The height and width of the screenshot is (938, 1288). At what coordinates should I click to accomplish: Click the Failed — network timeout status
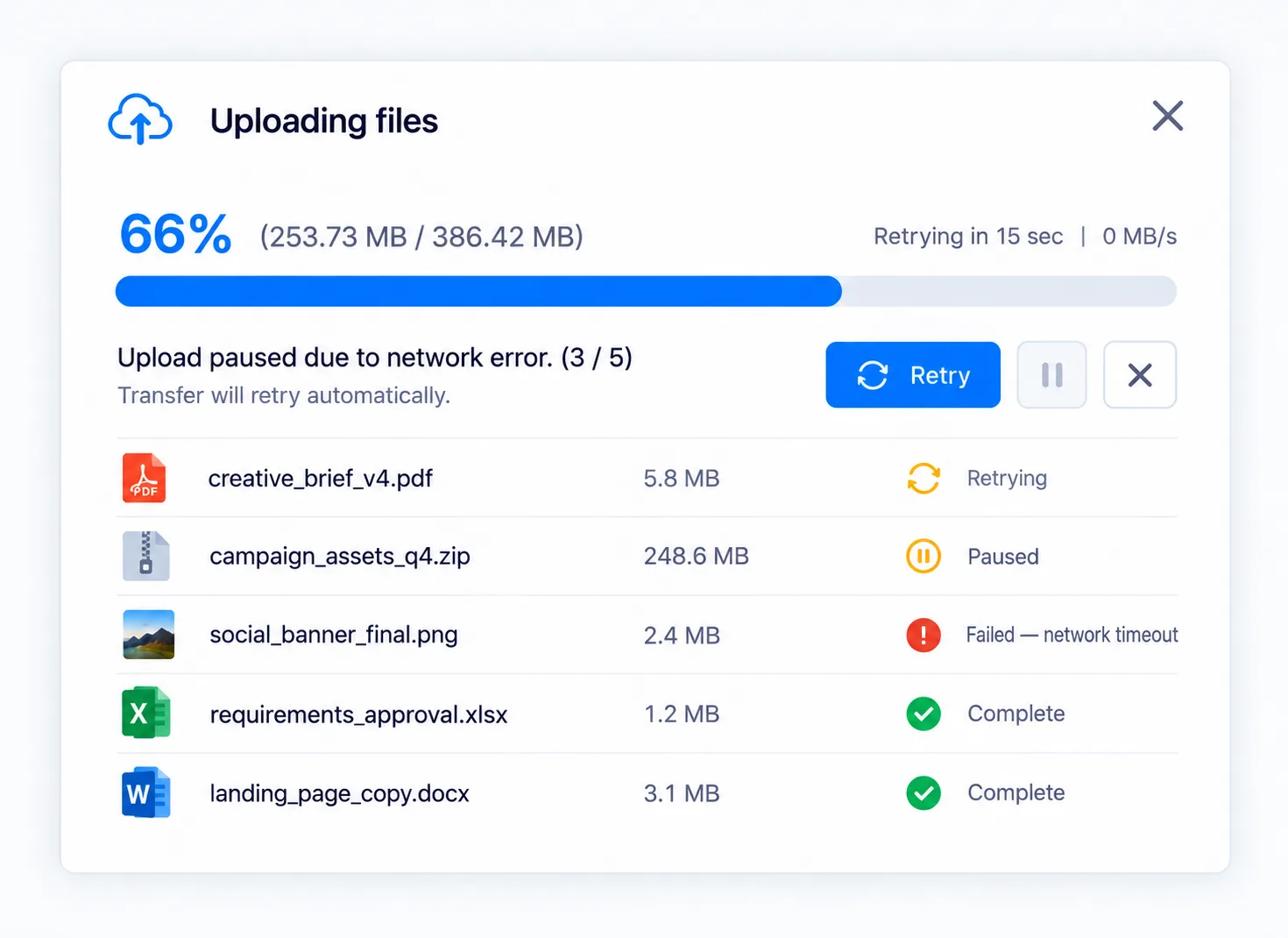point(1072,635)
